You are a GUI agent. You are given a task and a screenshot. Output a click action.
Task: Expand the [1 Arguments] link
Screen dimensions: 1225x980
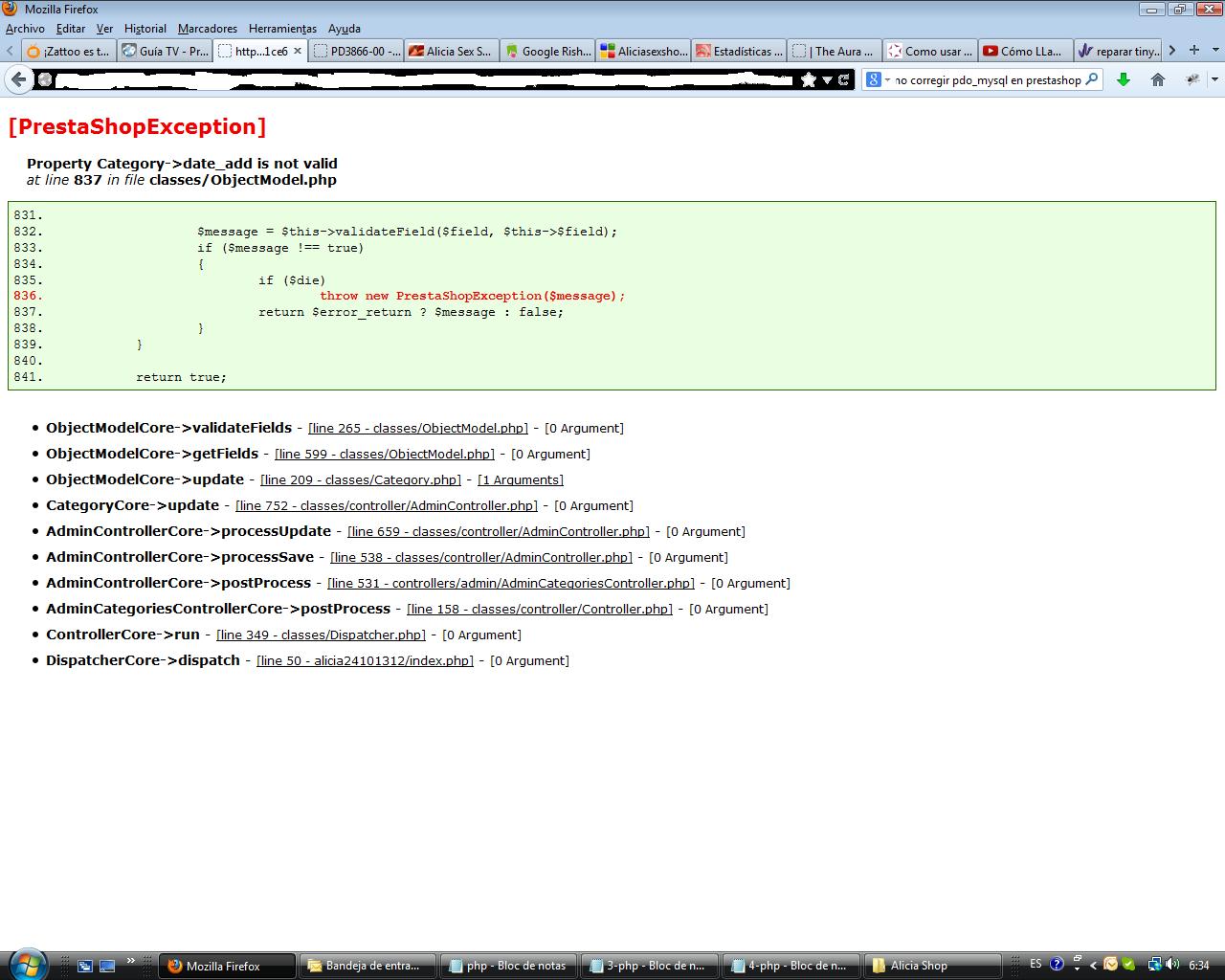coord(521,479)
